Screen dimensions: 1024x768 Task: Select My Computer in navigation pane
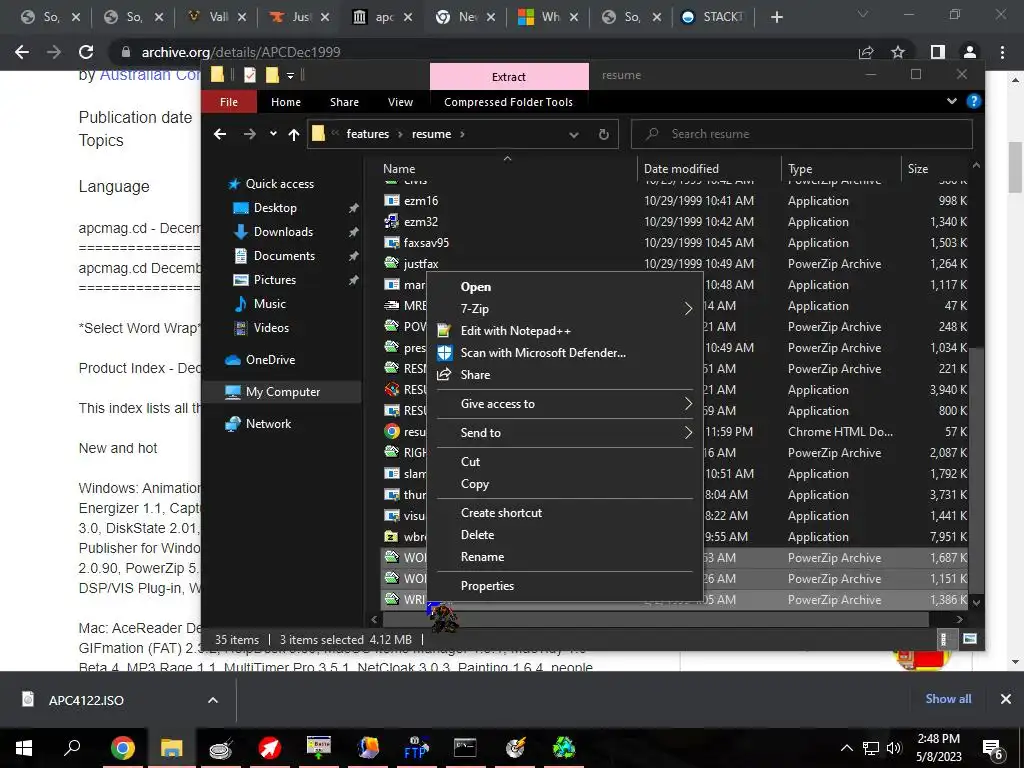[x=282, y=392]
